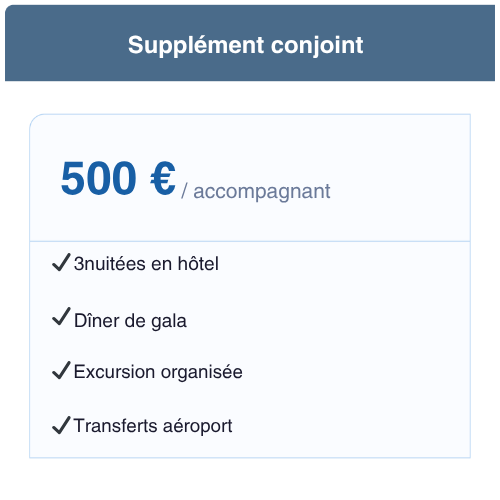500x500 pixels.
Task: Click the checkmark beside 3nuitées en hôtel
Action: click(61, 262)
